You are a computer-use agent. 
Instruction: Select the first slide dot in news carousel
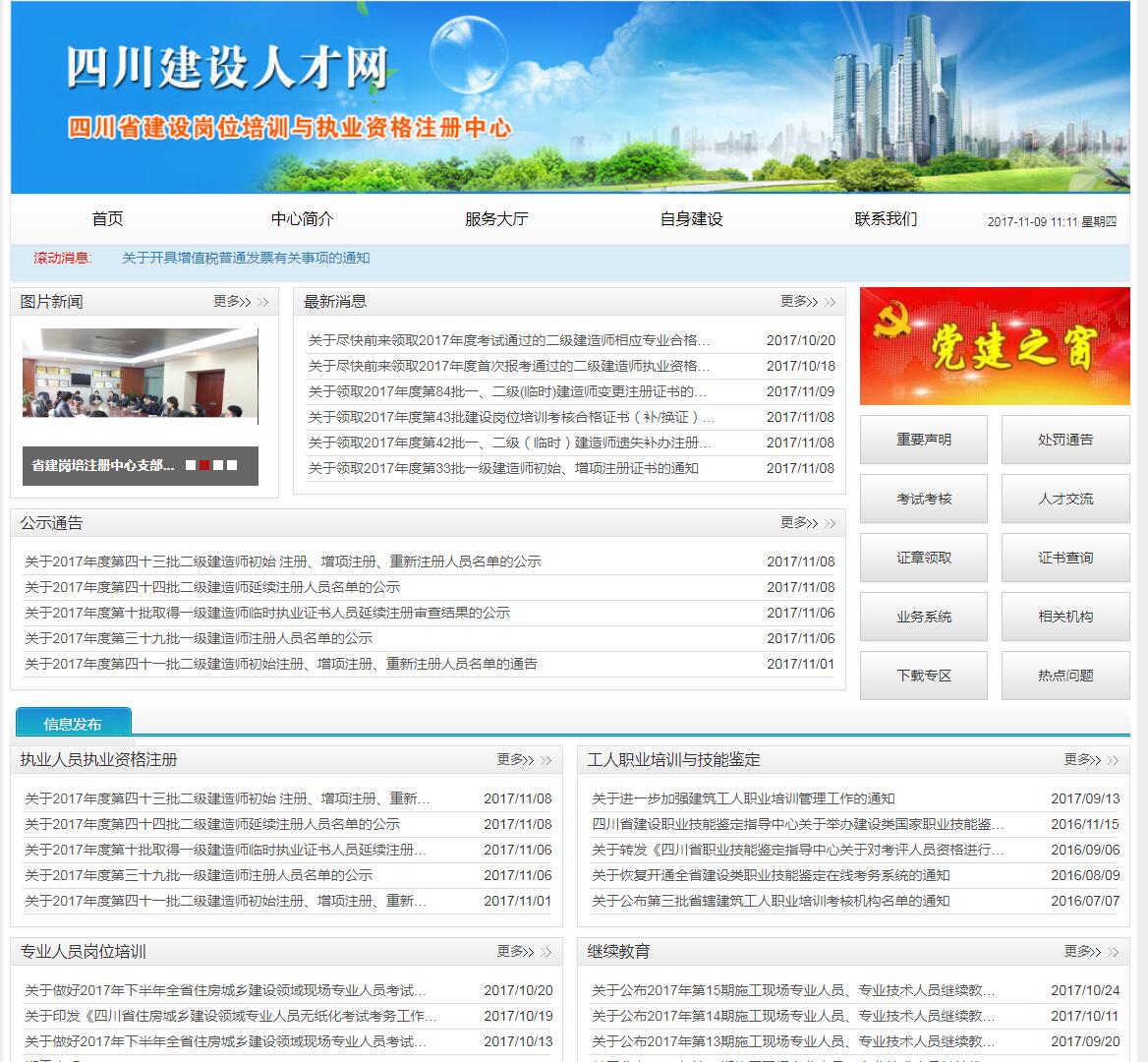point(191,465)
